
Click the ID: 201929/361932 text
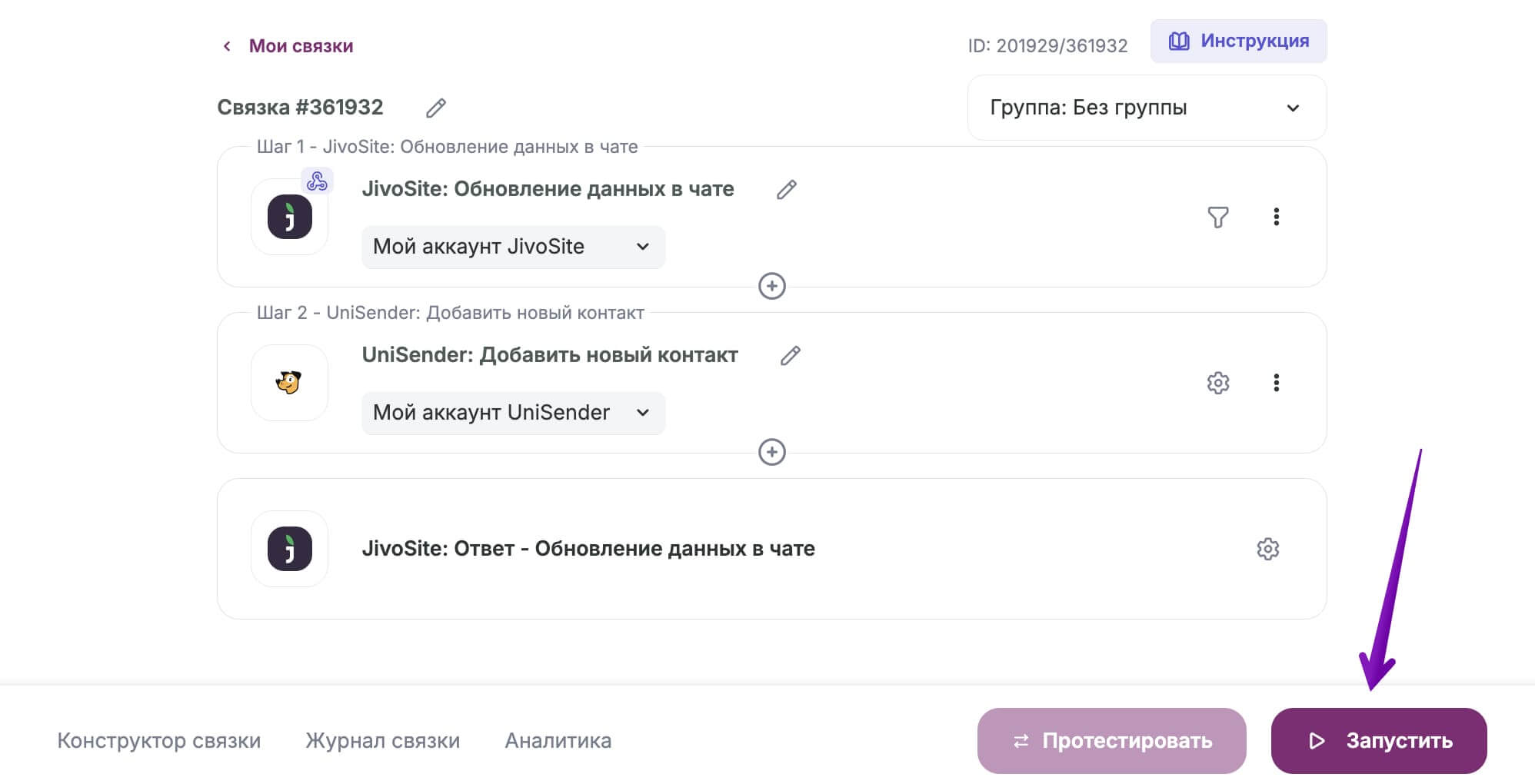click(1047, 46)
